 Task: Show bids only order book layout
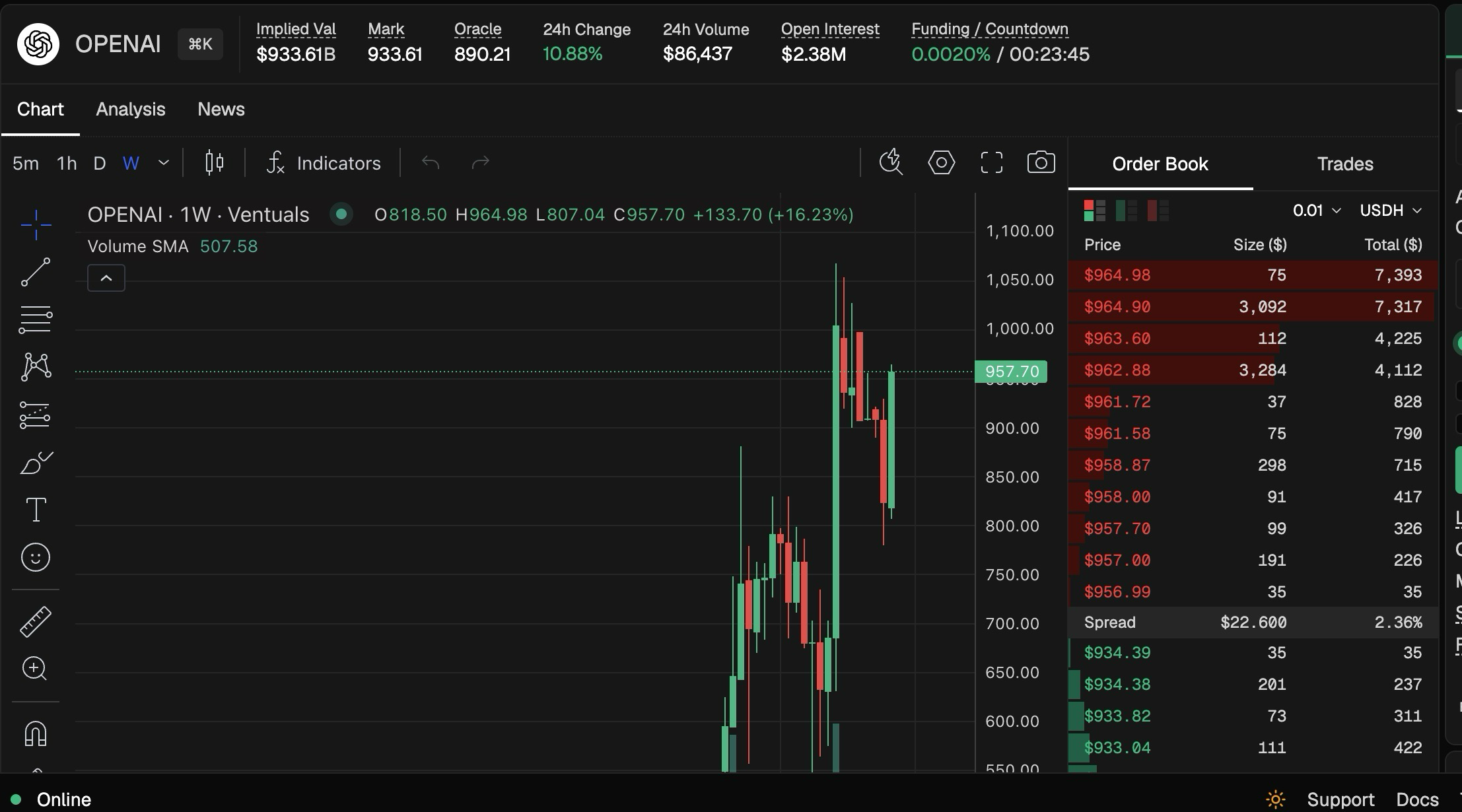[x=1126, y=211]
